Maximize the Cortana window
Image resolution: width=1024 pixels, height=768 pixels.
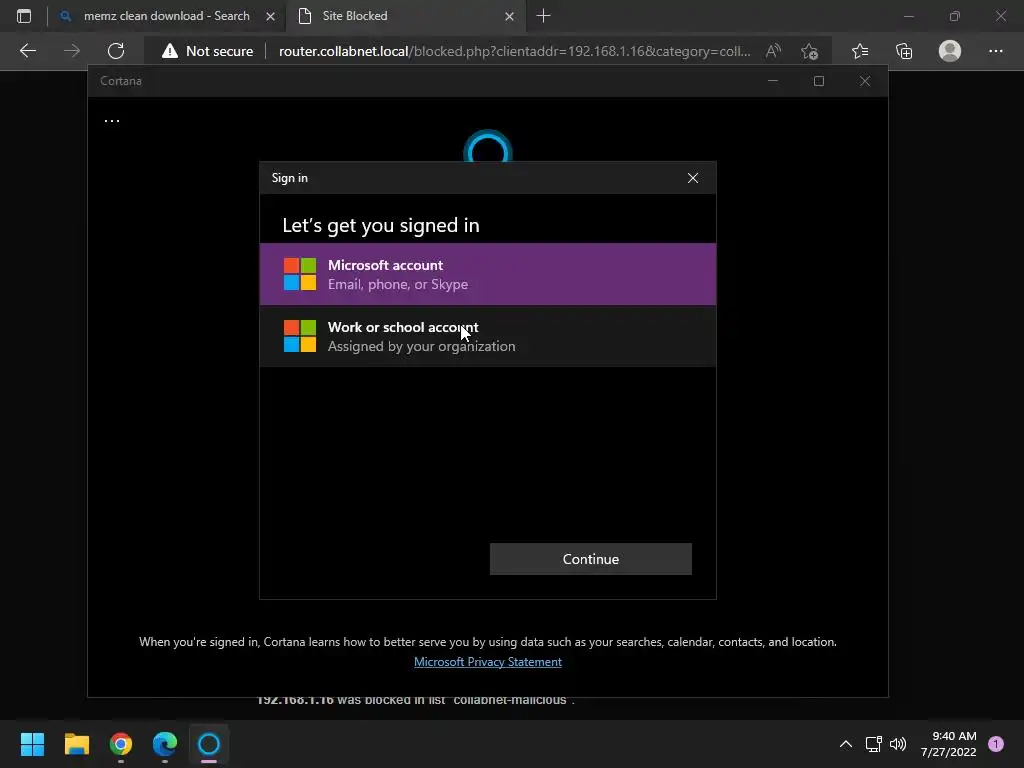tap(819, 81)
